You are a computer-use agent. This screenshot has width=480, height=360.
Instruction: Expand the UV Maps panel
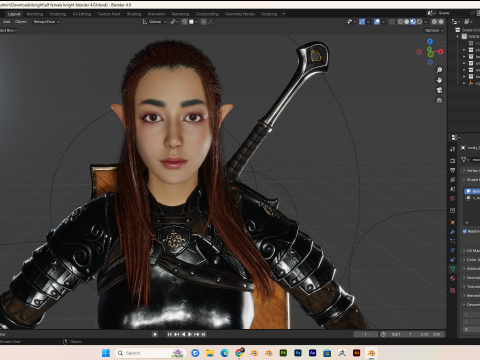point(471,250)
